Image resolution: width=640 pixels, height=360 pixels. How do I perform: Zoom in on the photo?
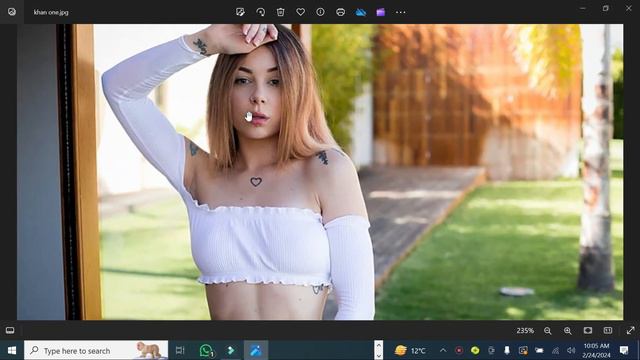[568, 331]
